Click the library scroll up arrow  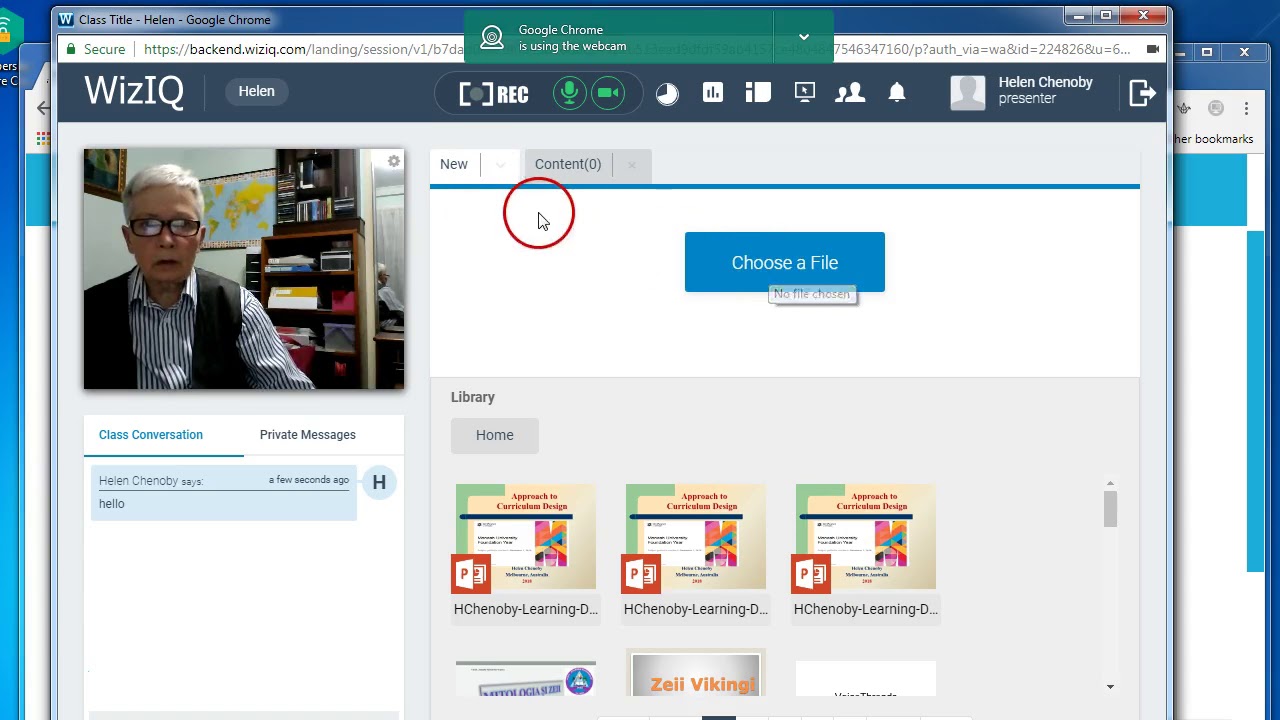(x=1110, y=484)
